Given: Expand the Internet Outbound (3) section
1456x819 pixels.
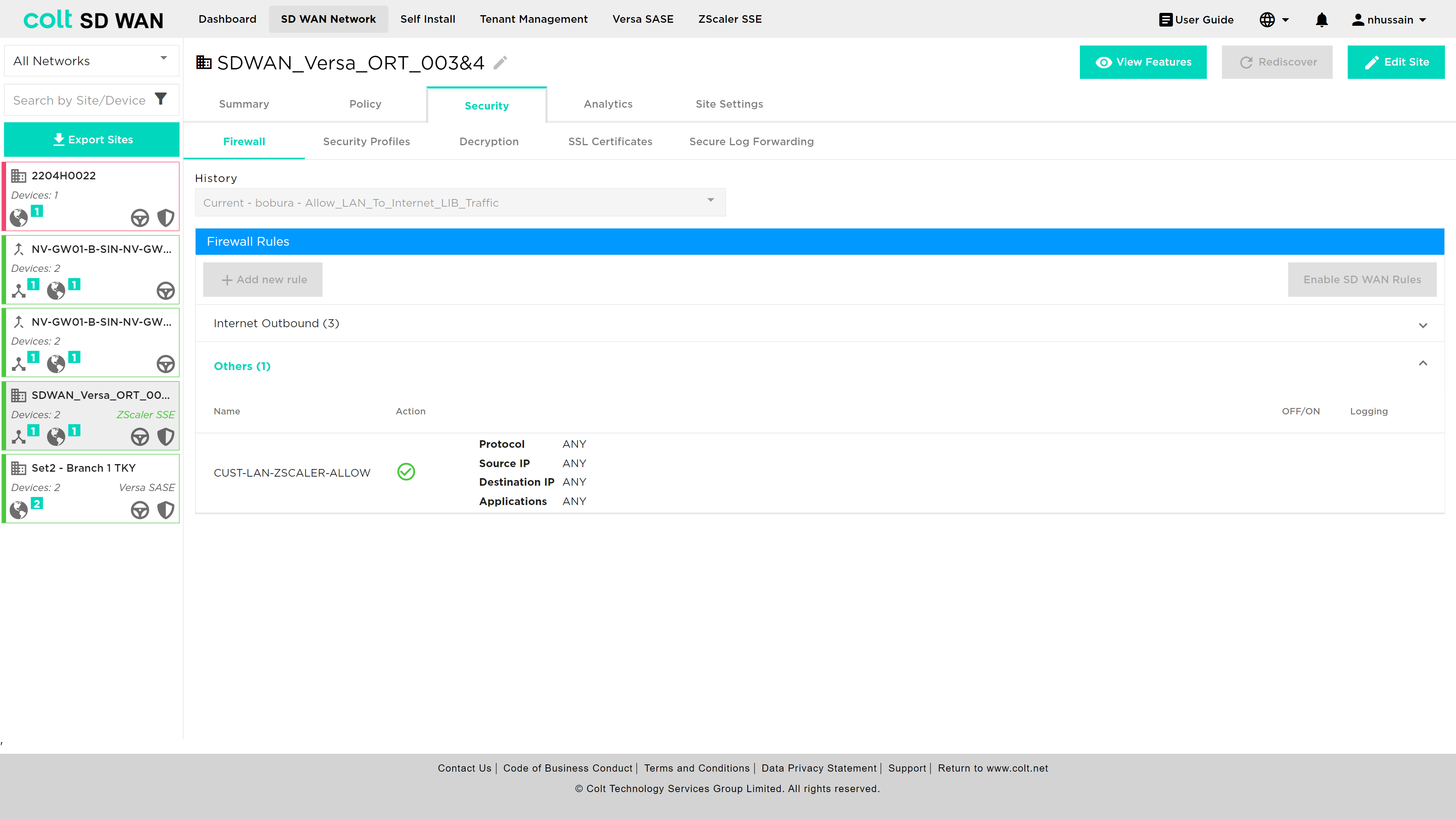Looking at the screenshot, I should coord(819,323).
